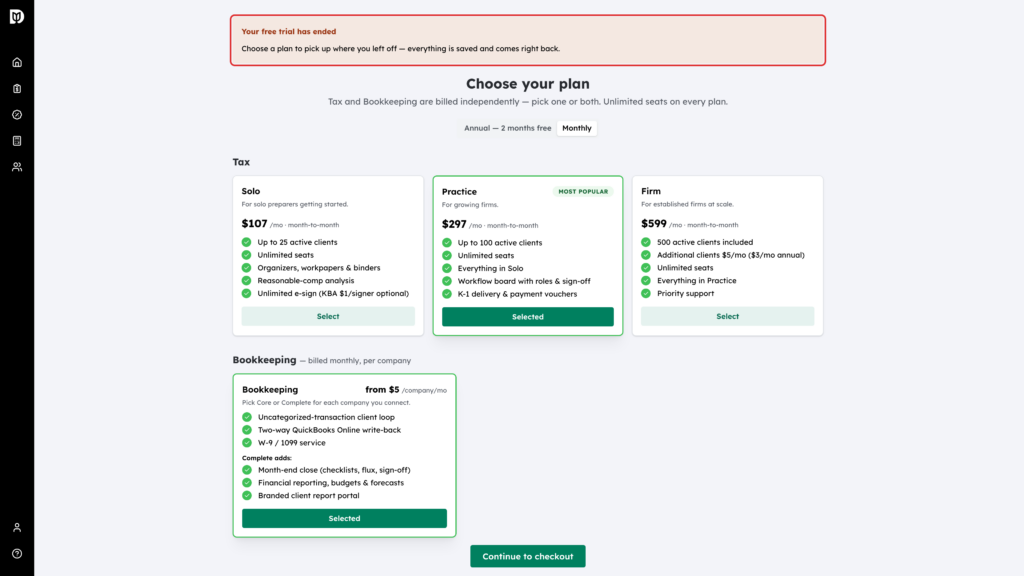Open the calculator icon in sidebar
Viewport: 1024px width, 576px height.
tap(17, 141)
